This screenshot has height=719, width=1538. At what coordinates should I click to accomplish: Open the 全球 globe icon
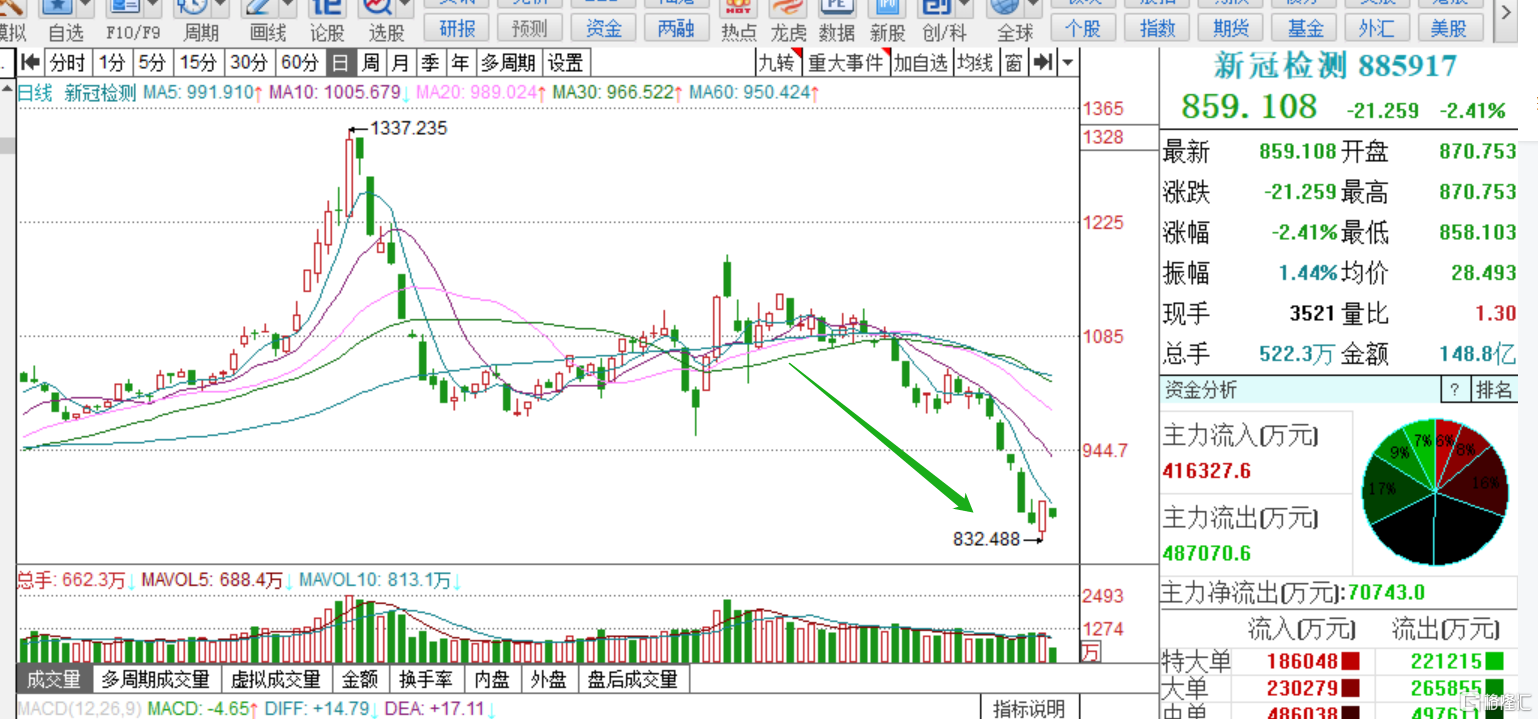(1003, 7)
